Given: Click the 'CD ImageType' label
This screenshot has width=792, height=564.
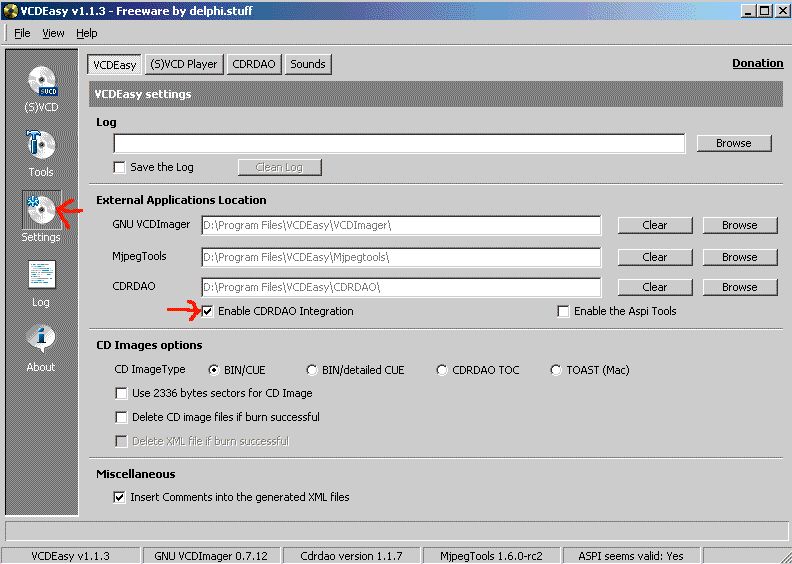Looking at the screenshot, I should pos(150,370).
